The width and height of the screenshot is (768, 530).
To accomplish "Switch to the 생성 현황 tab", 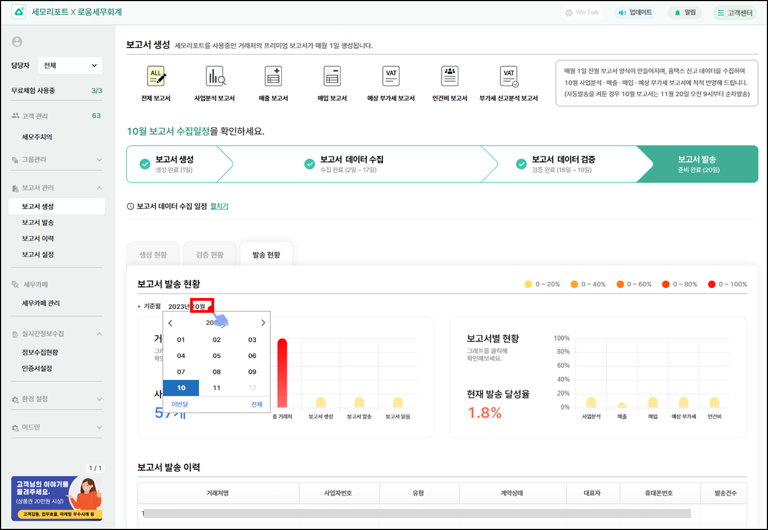I will 153,255.
